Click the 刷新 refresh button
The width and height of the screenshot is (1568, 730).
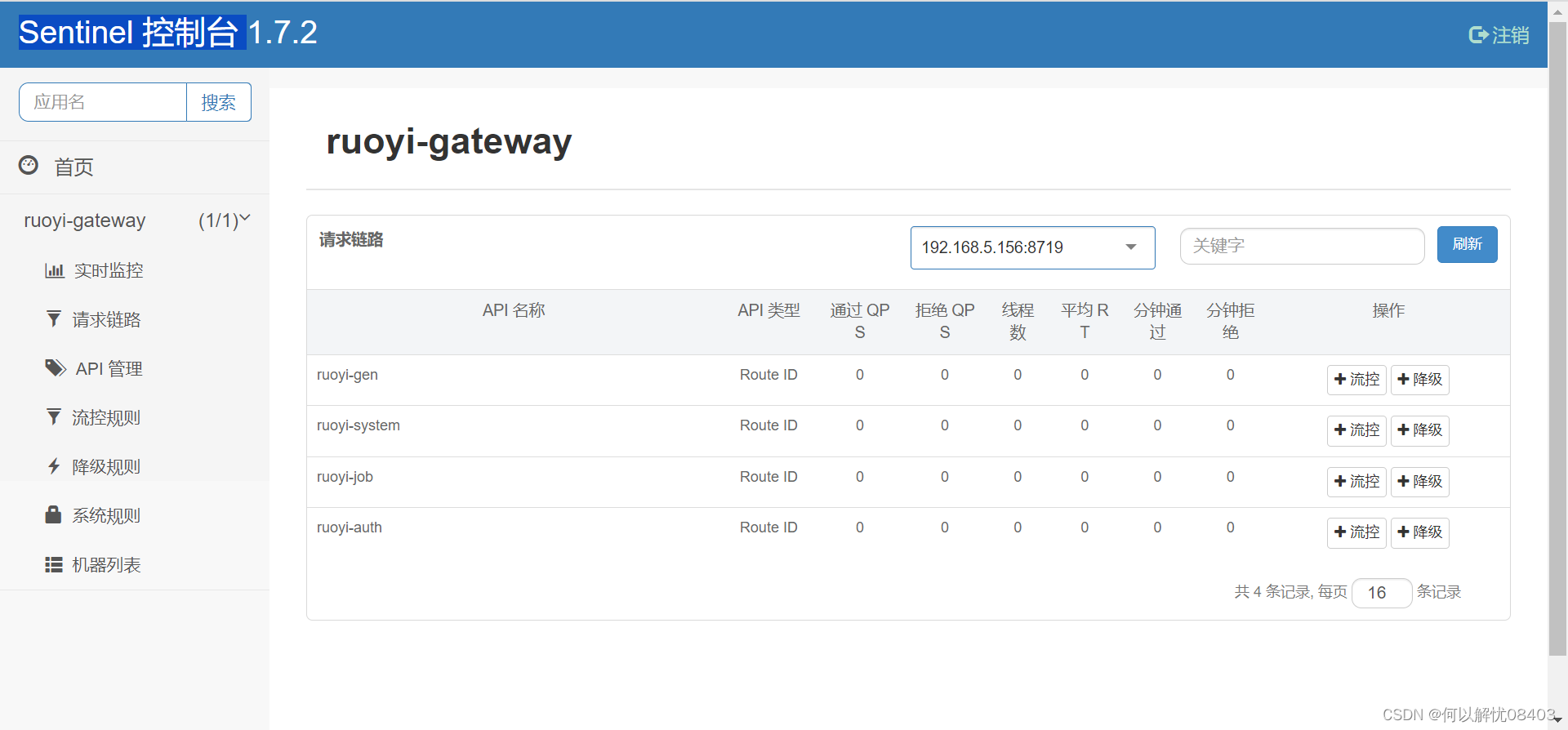point(1467,244)
